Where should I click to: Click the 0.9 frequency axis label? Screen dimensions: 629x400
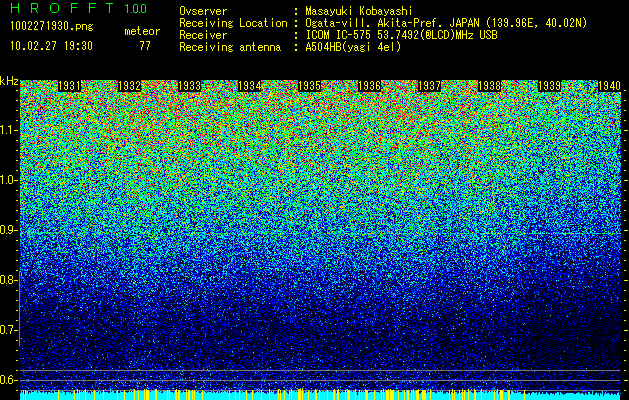(x=8, y=230)
